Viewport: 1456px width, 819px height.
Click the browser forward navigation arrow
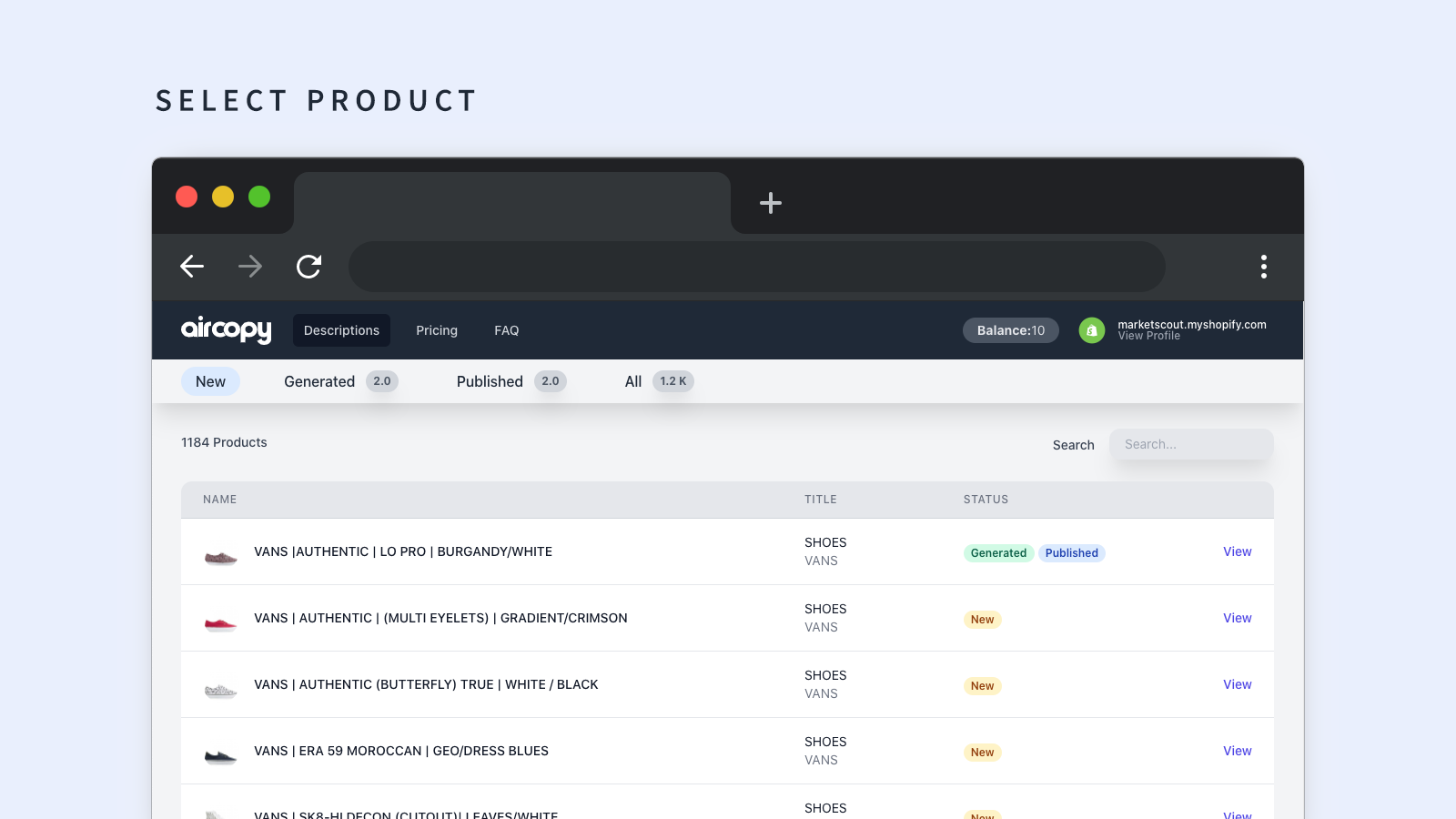click(x=250, y=267)
